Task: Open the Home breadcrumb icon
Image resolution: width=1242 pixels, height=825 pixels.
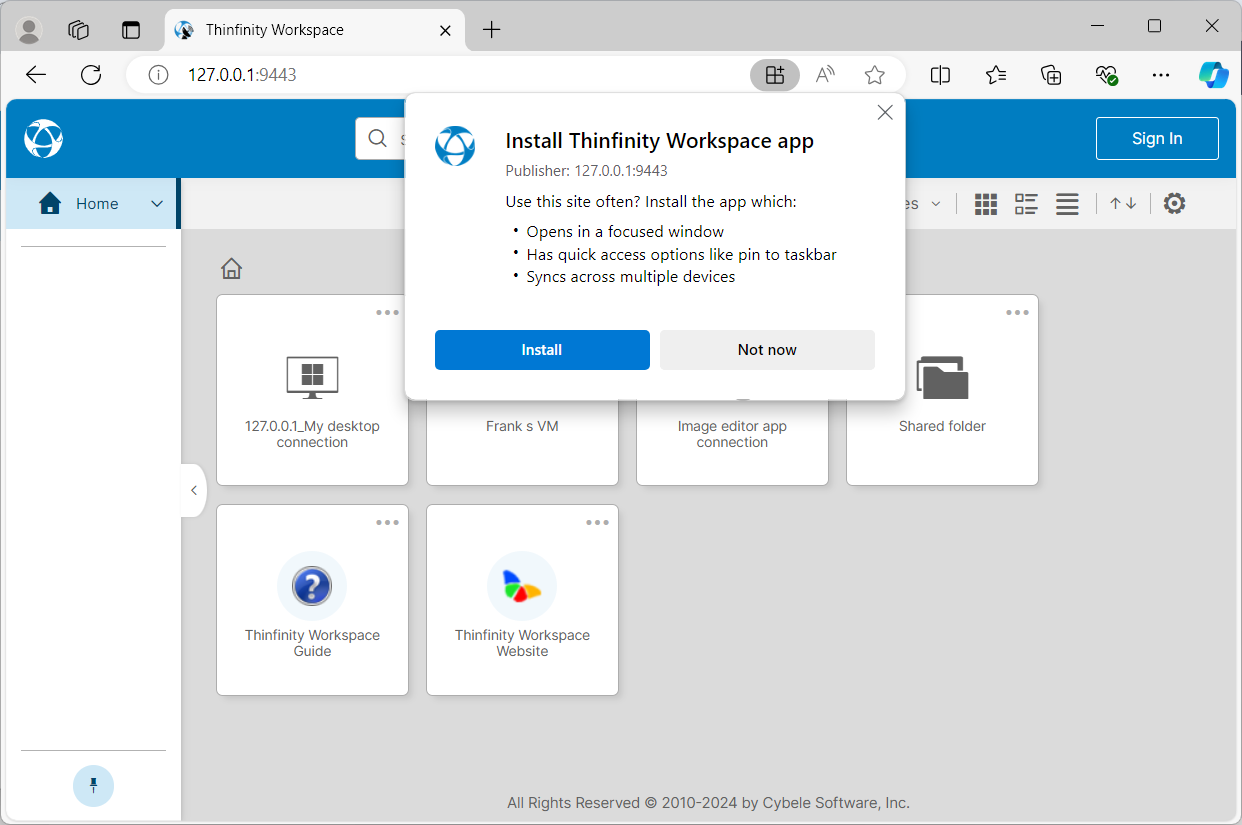Action: tap(232, 268)
